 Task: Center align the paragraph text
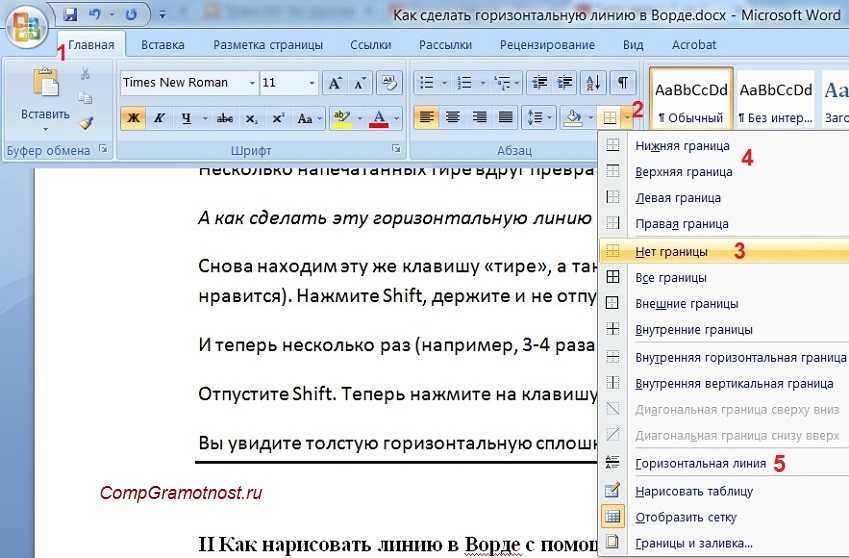[453, 118]
